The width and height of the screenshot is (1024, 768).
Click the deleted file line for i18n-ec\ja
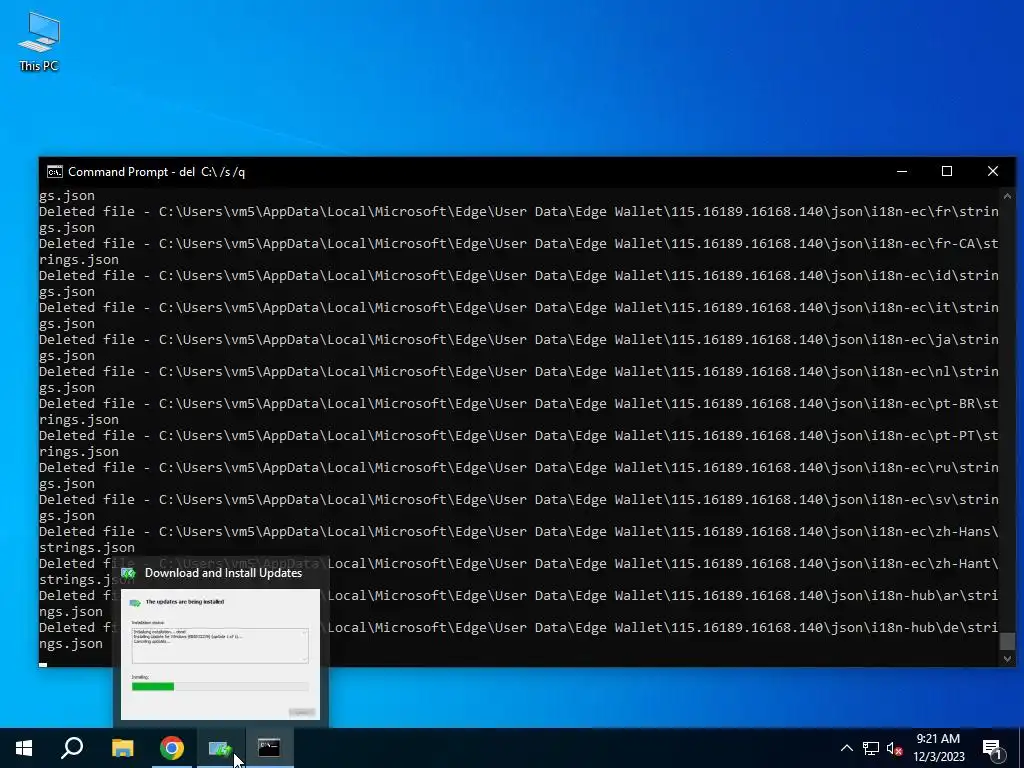tap(519, 347)
